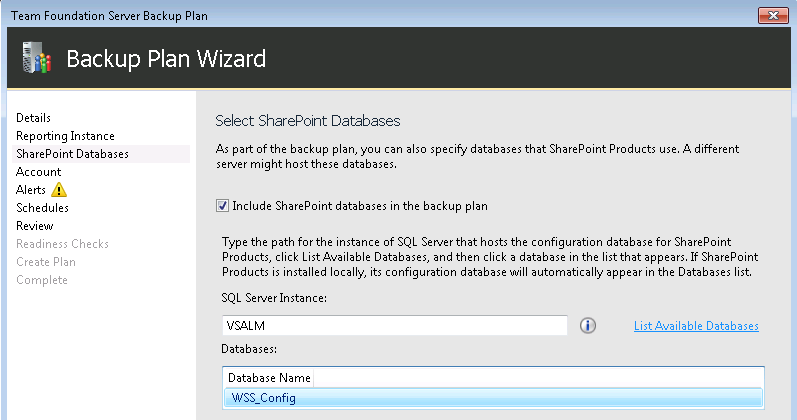Open the Reporting Instance step
This screenshot has width=797, height=420.
click(x=65, y=136)
